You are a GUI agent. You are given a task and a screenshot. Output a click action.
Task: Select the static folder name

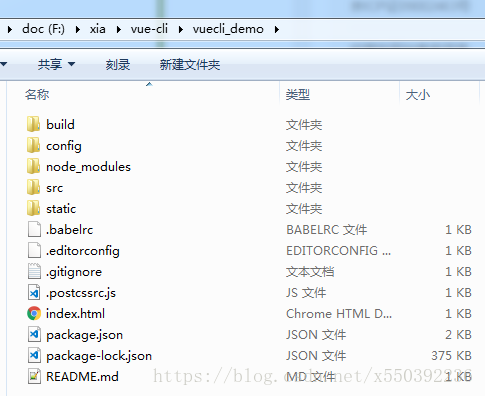click(x=61, y=209)
